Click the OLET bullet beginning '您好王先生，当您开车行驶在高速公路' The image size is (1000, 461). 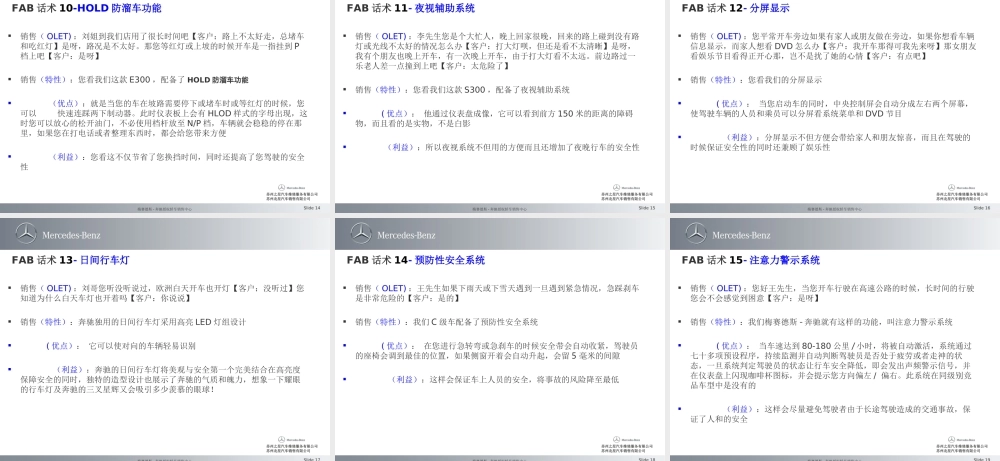point(832,293)
